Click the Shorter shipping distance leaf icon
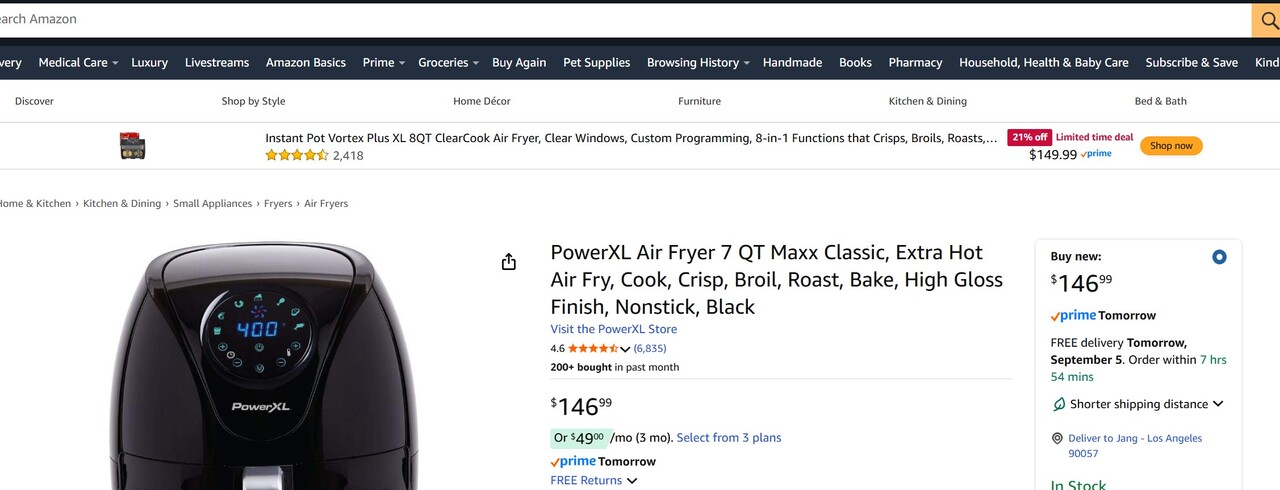The image size is (1280, 490). pos(1058,404)
